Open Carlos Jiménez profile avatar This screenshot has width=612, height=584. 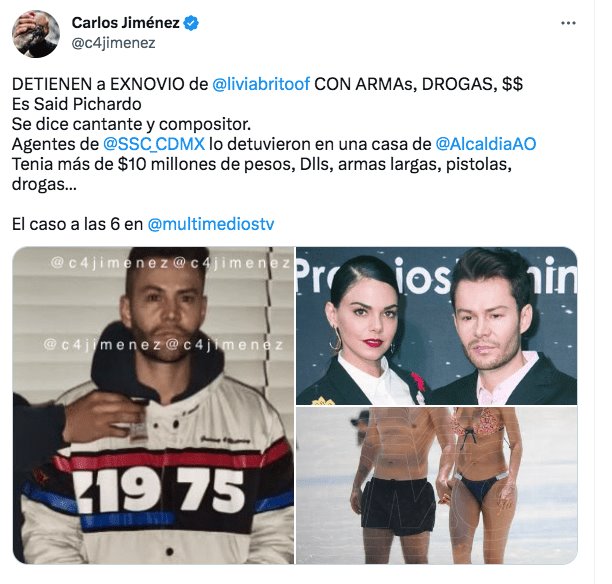click(x=36, y=34)
